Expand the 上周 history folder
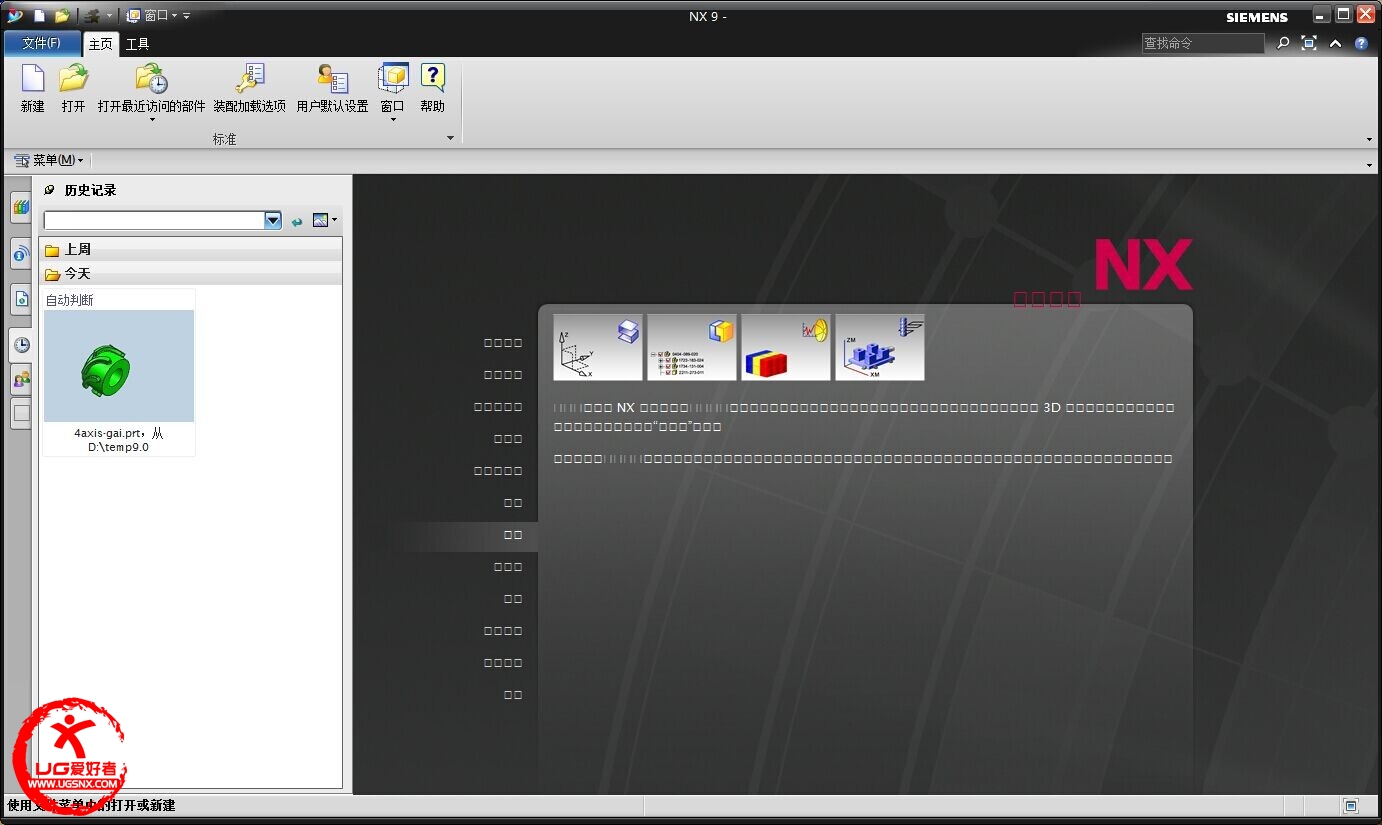This screenshot has width=1382, height=825. coord(191,250)
